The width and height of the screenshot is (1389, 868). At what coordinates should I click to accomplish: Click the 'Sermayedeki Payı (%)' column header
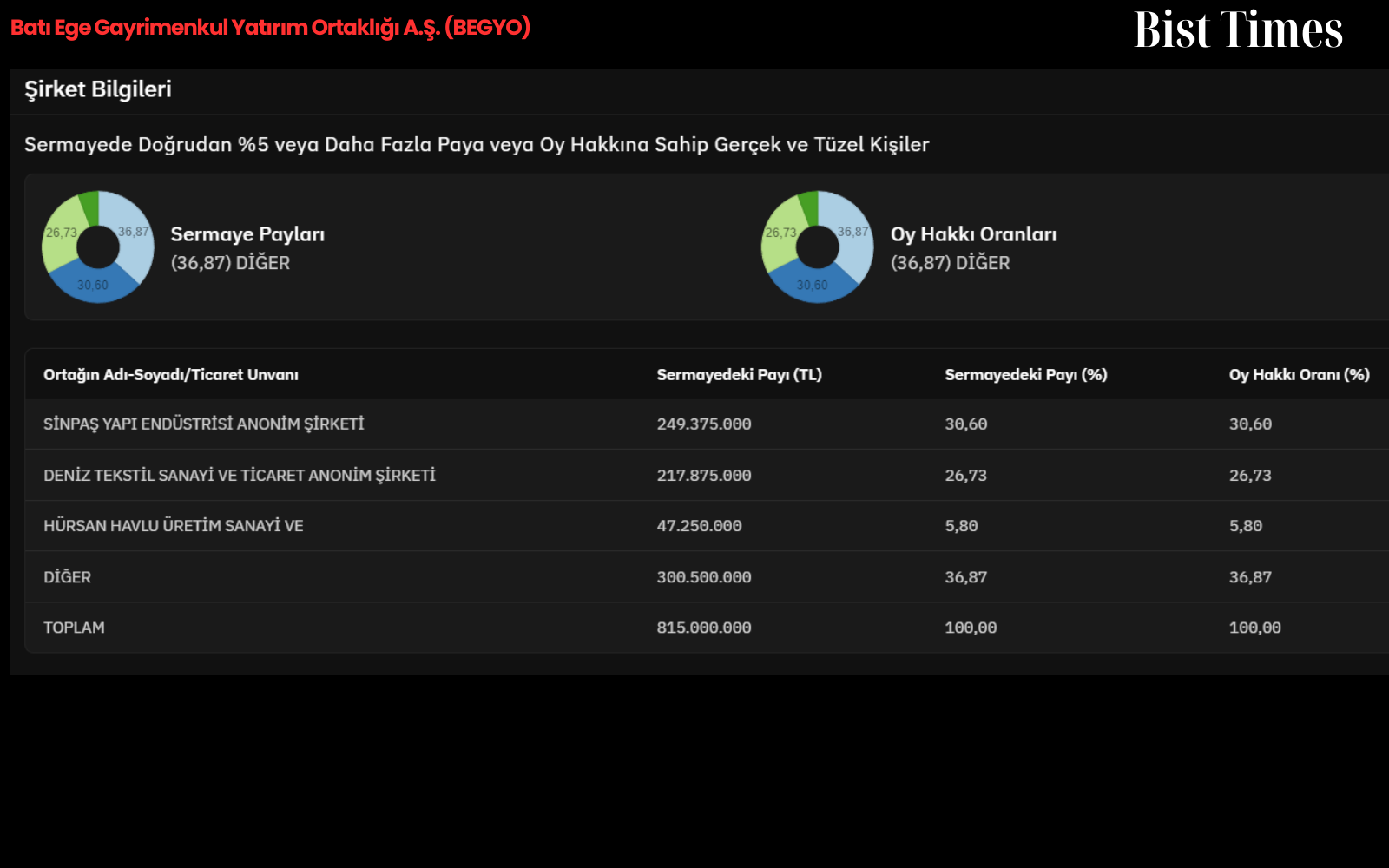1026,375
